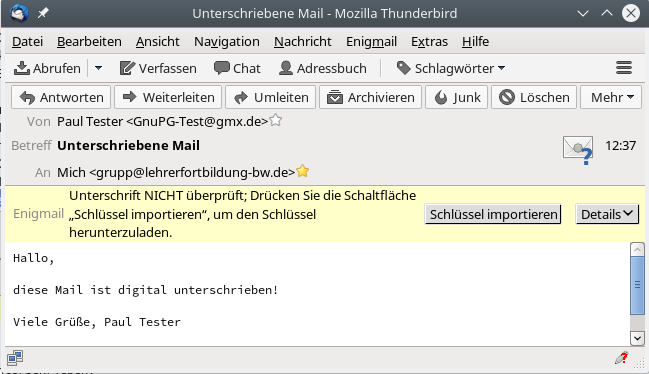The width and height of the screenshot is (649, 374).
Task: Open the hamburger application menu
Action: (x=624, y=67)
